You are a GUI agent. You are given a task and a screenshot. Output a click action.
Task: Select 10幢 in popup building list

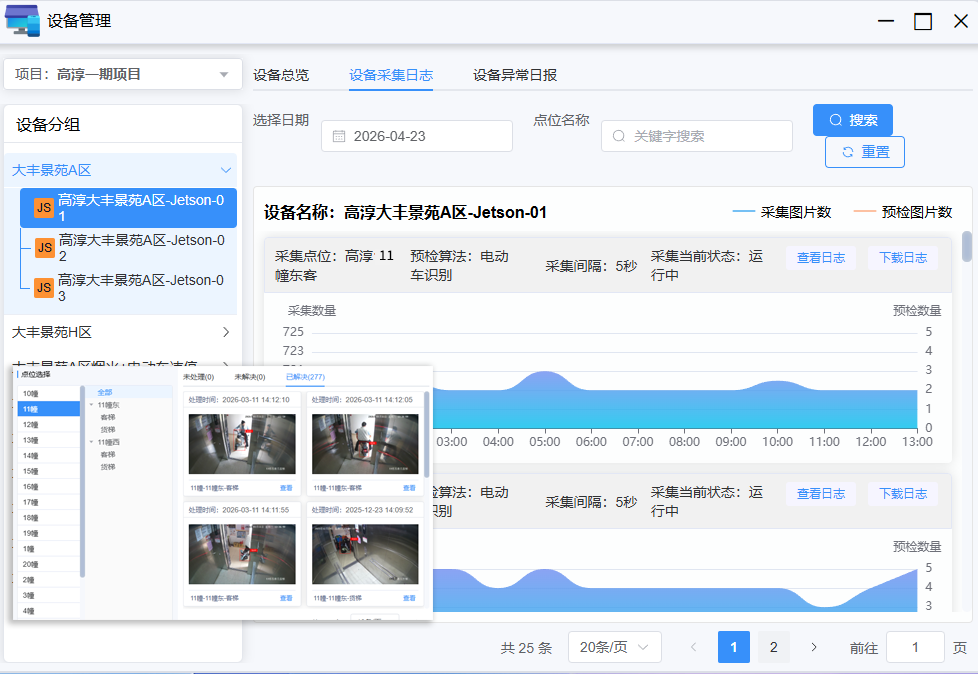pos(49,393)
